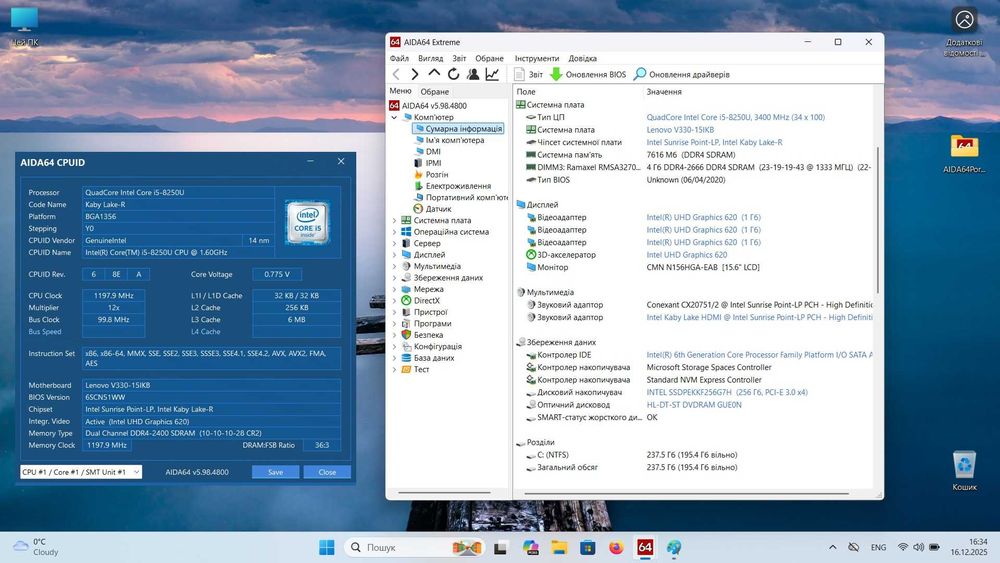
Task: Expand the Системна плата tree node
Action: click(394, 221)
